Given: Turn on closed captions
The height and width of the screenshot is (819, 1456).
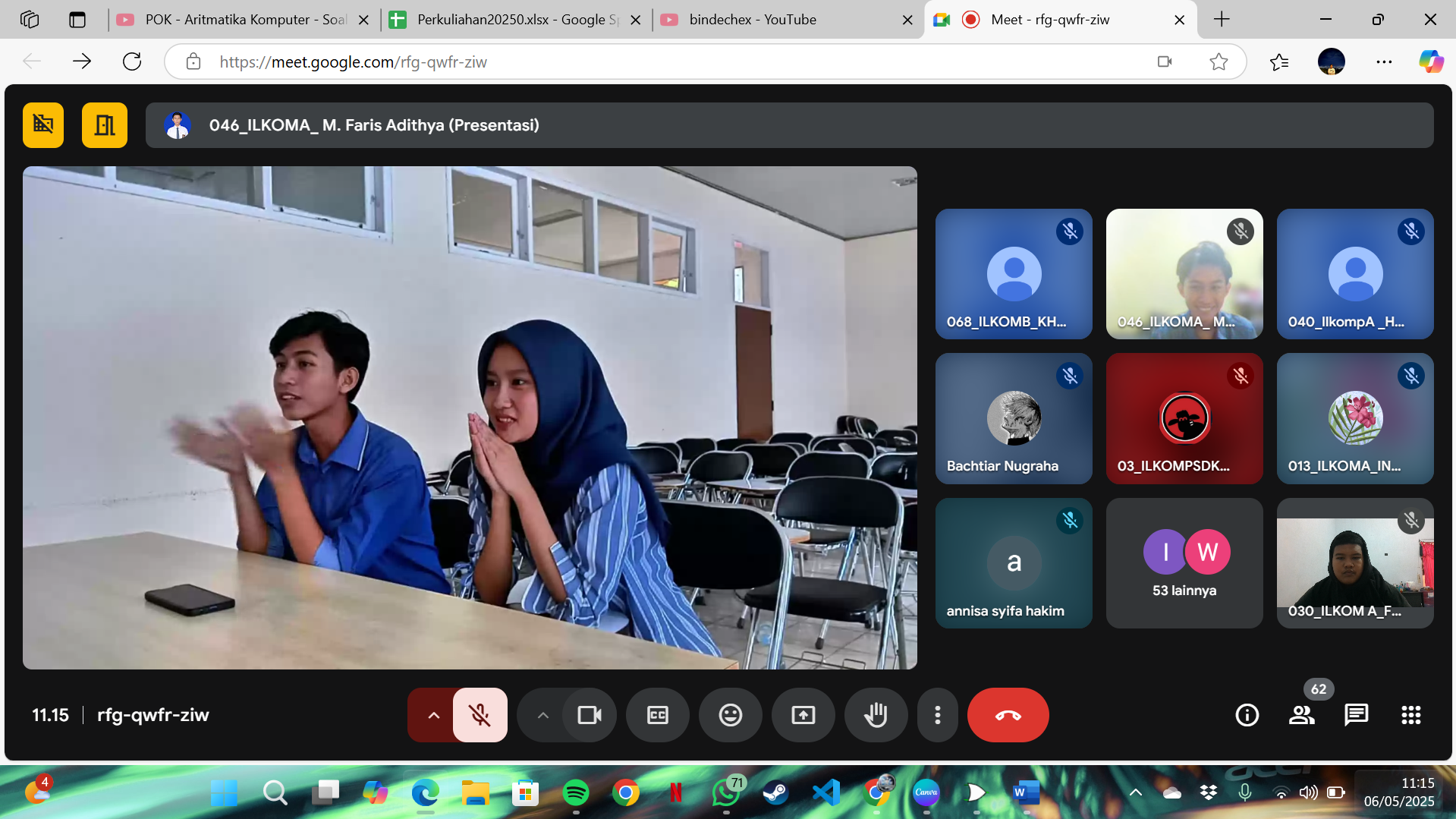Looking at the screenshot, I should click(x=657, y=715).
